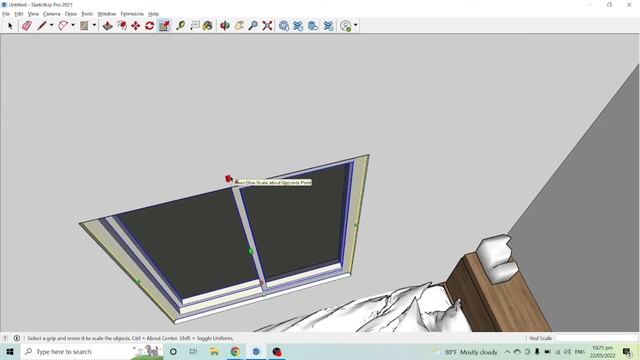Viewport: 640px width, 360px height.
Task: Open the red recorder app taskbar icon
Action: pyautogui.click(x=277, y=351)
